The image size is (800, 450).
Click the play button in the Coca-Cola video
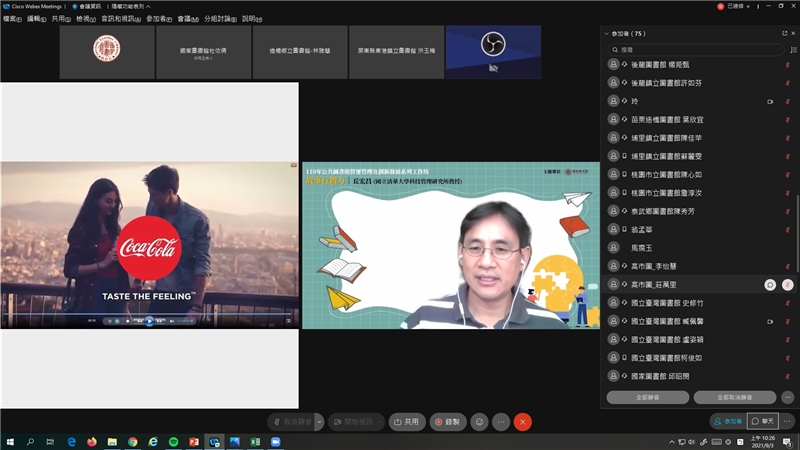pyautogui.click(x=149, y=321)
